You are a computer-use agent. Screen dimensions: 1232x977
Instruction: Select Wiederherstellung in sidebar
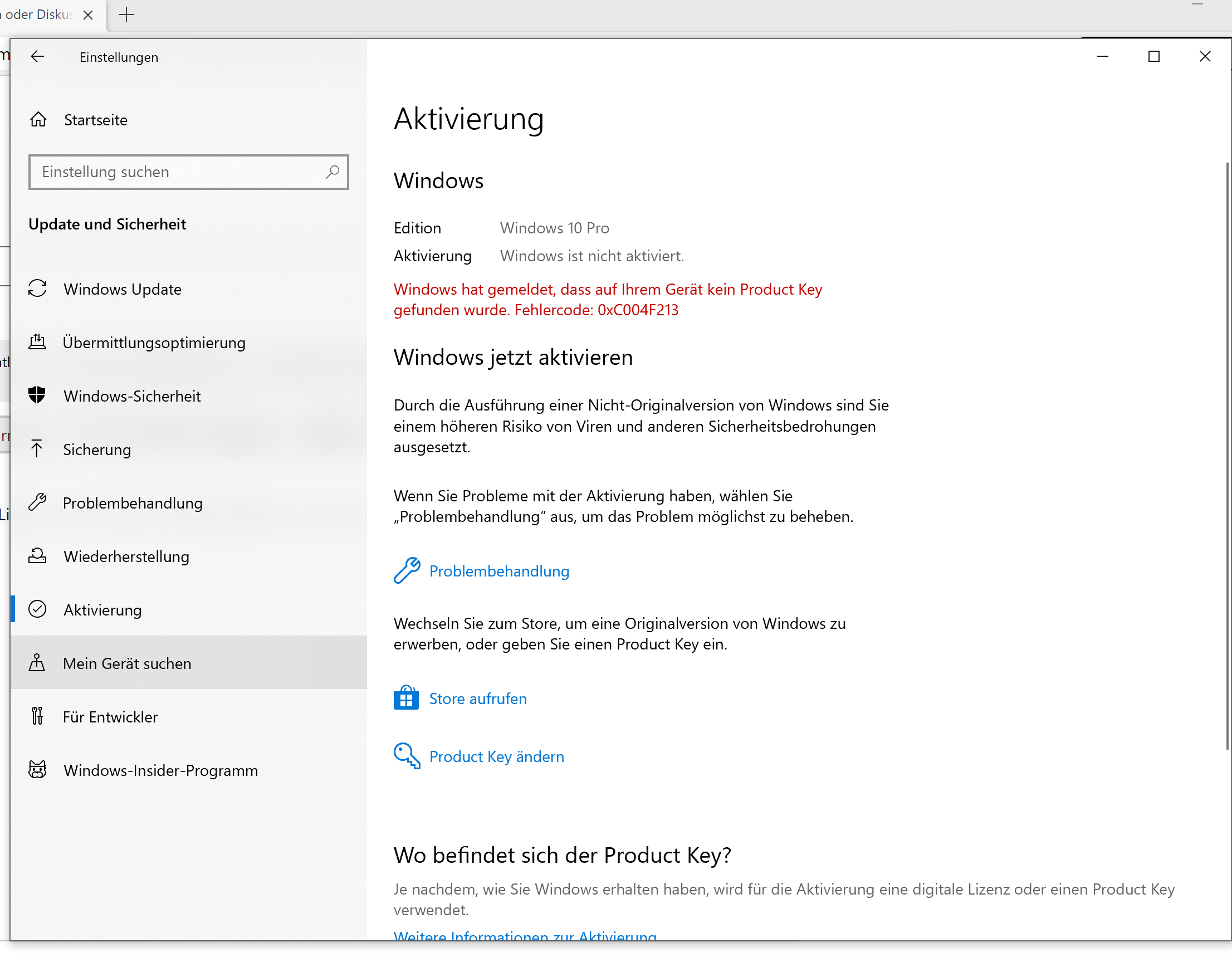coord(189,556)
